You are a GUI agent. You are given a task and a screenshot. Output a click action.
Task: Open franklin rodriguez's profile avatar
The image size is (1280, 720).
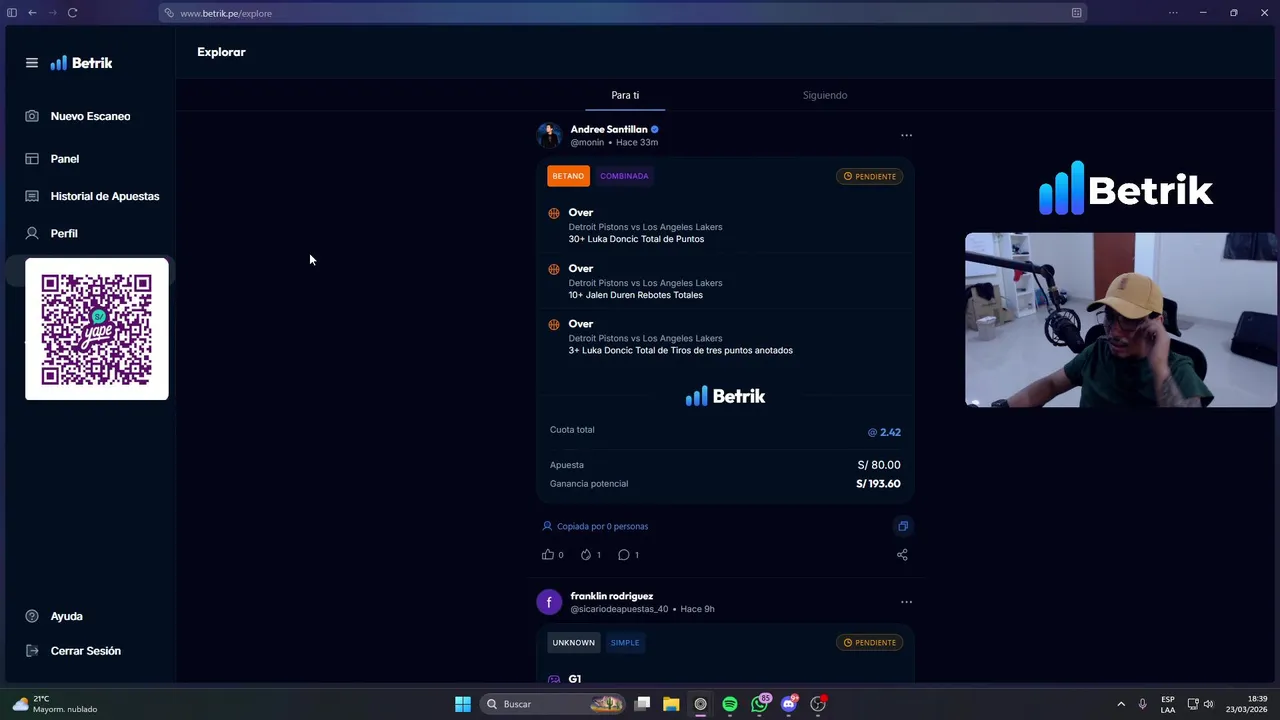549,602
